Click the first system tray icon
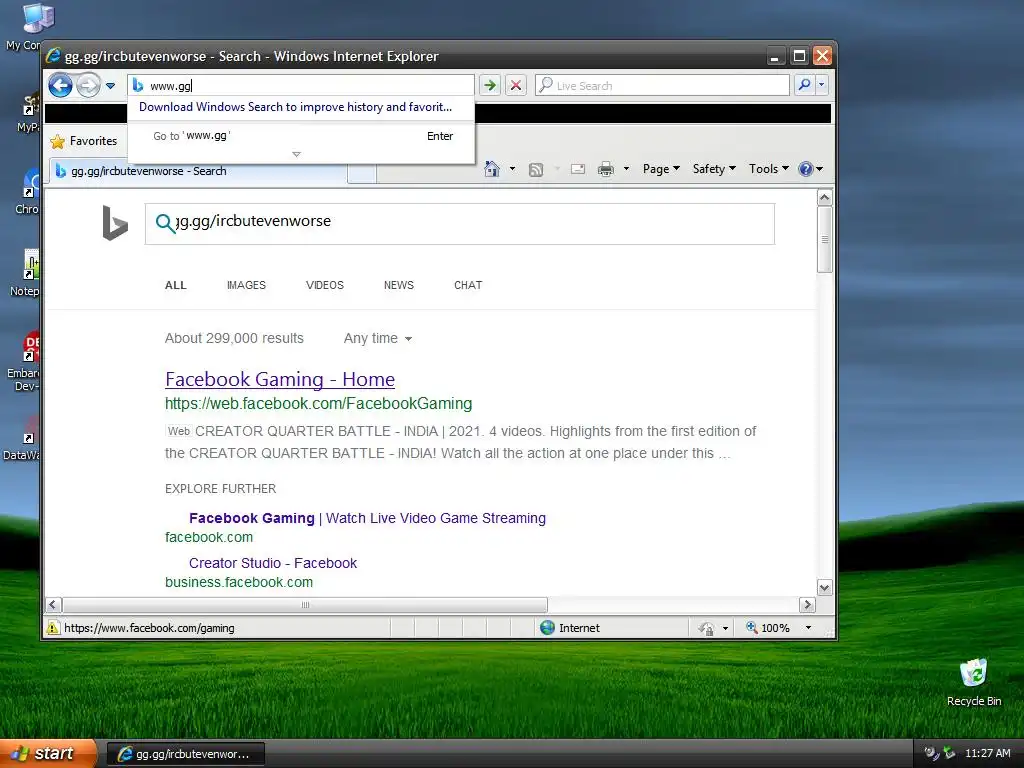Image resolution: width=1024 pixels, height=768 pixels. pyautogui.click(x=931, y=754)
